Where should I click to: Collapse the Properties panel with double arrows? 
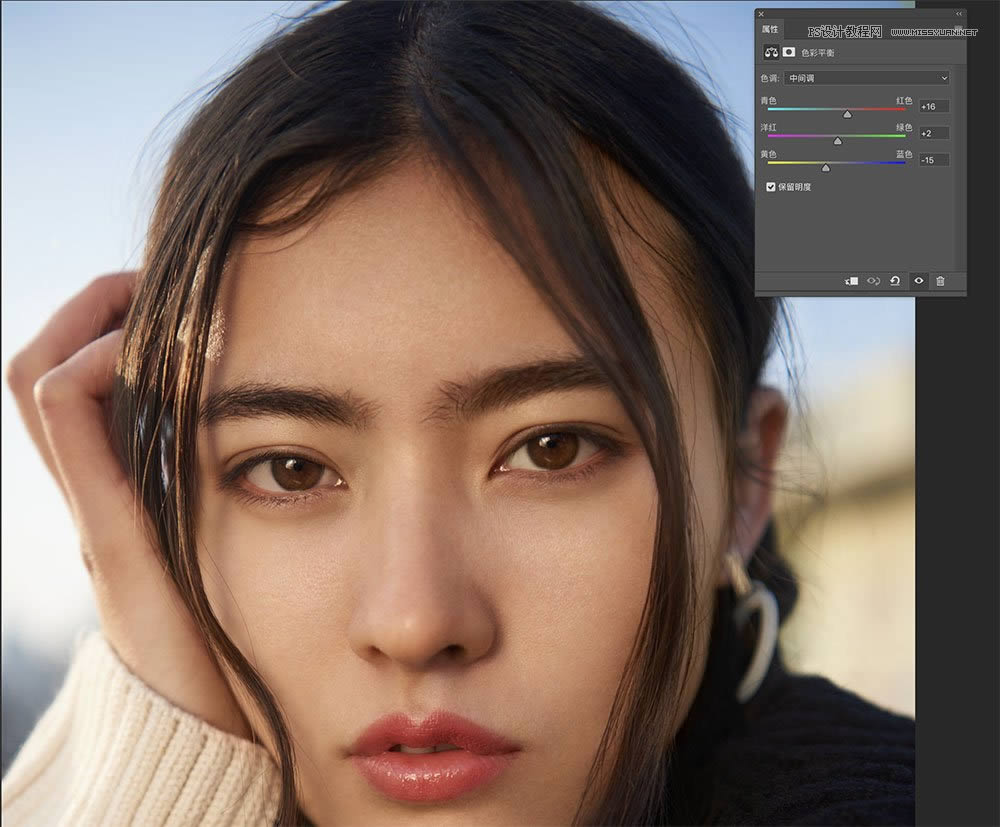tap(959, 13)
